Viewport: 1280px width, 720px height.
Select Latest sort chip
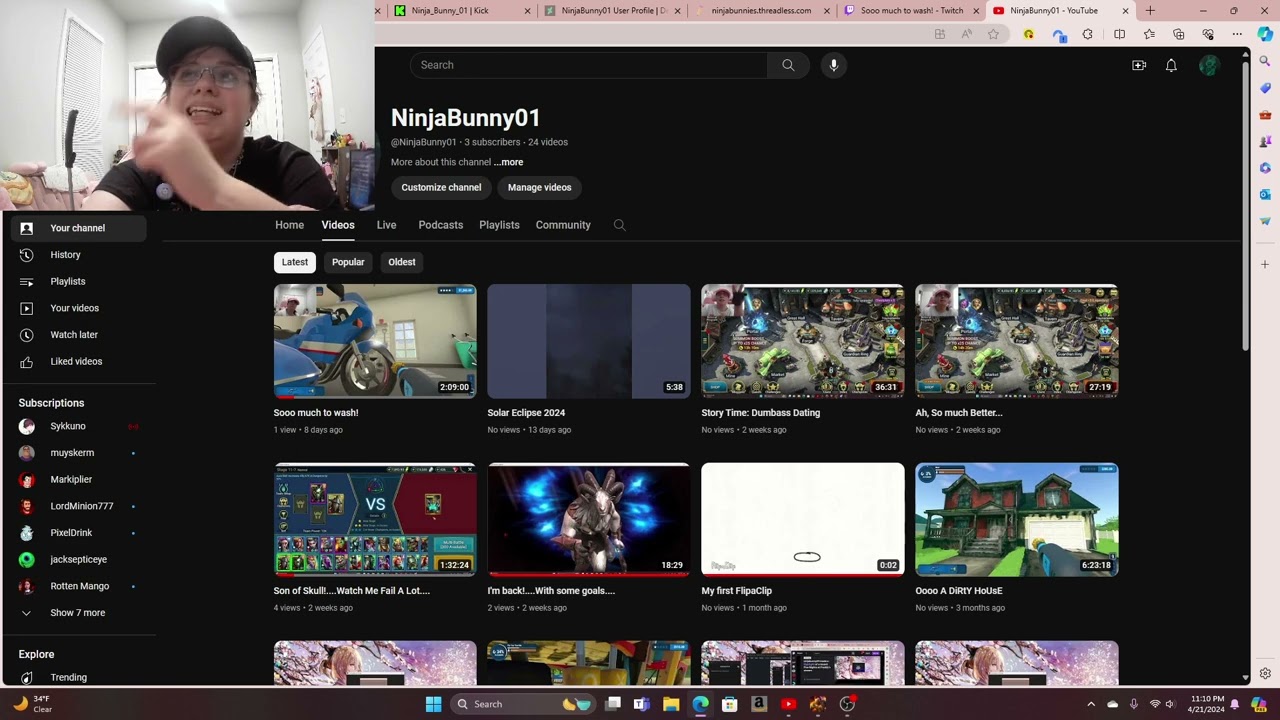coord(295,262)
